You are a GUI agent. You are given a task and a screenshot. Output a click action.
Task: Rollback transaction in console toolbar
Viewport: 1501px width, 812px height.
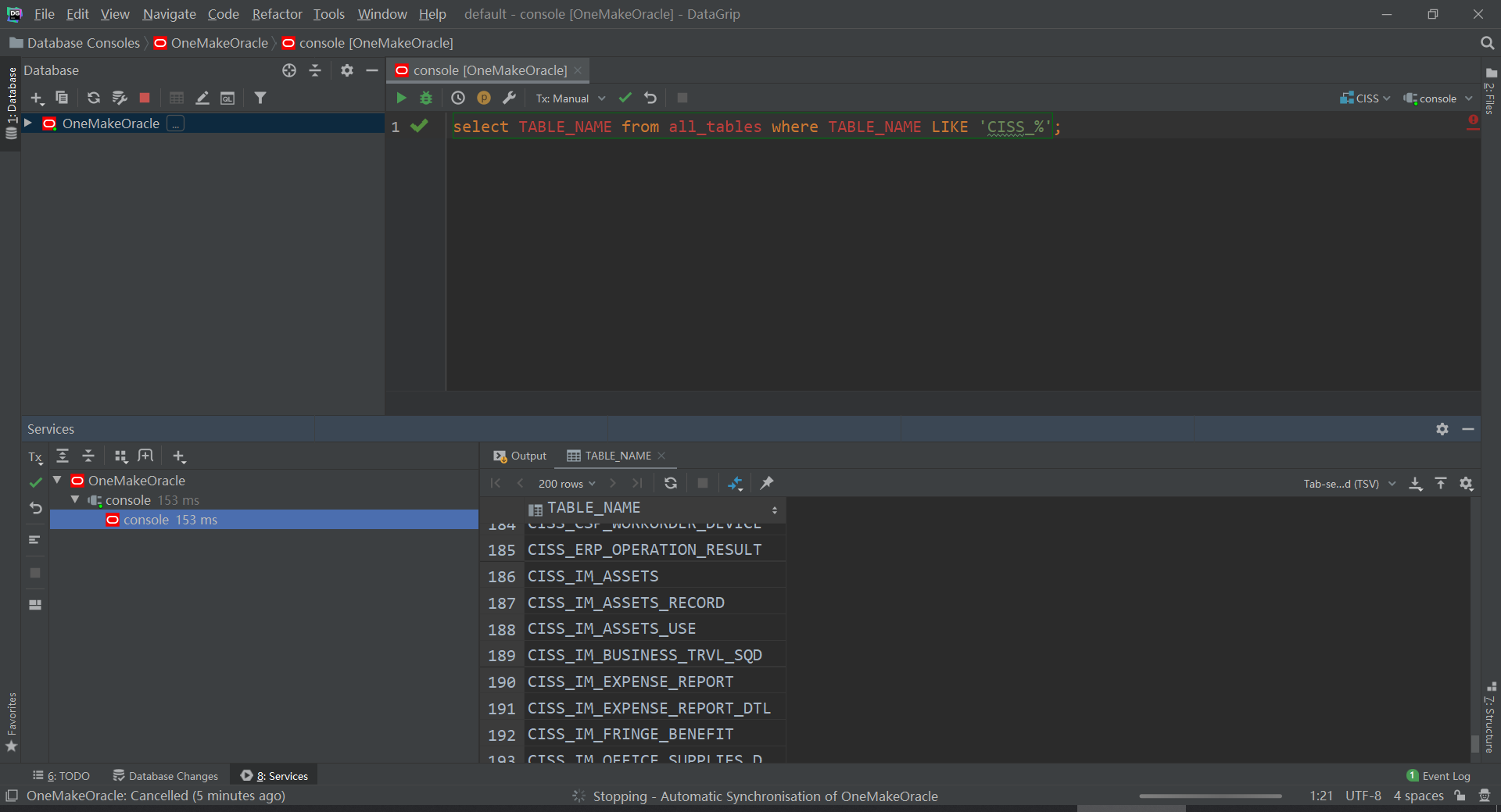tap(650, 98)
